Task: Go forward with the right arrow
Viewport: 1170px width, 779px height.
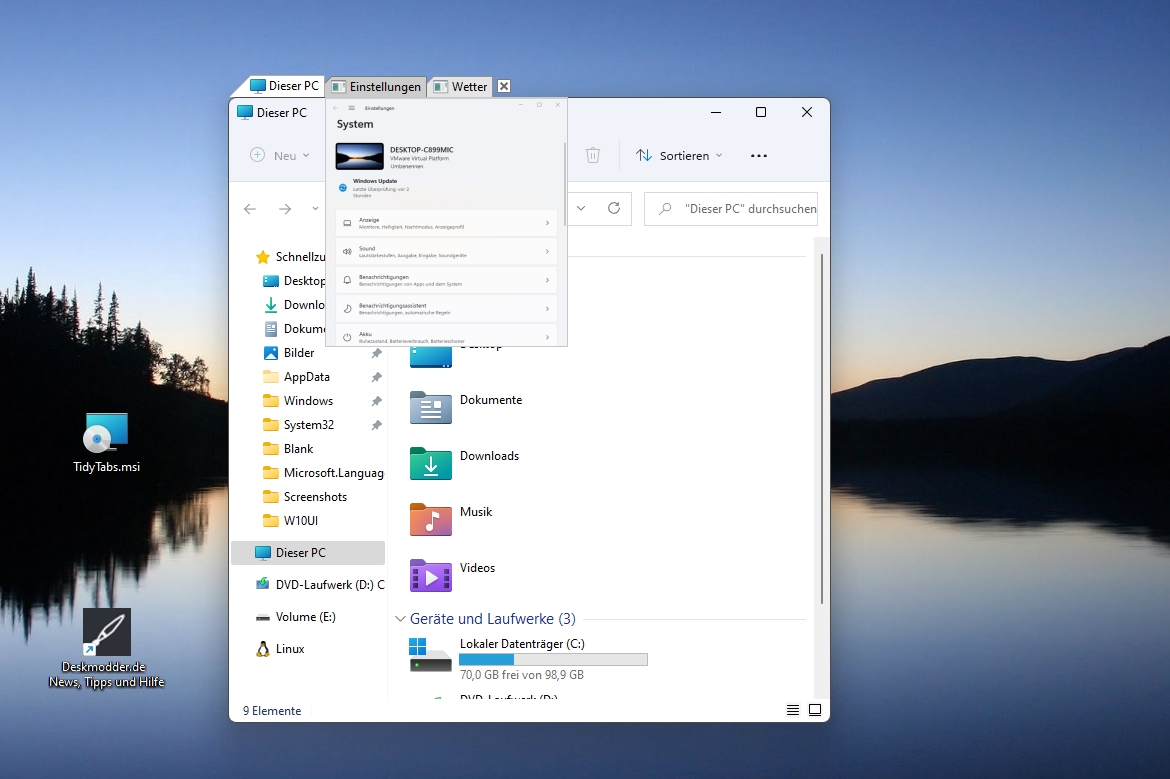Action: (x=285, y=209)
